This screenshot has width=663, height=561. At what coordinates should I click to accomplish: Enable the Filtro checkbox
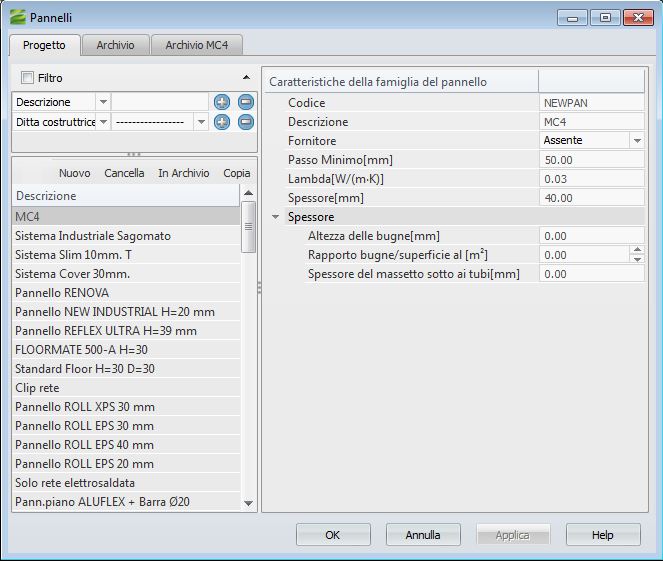tap(27, 78)
